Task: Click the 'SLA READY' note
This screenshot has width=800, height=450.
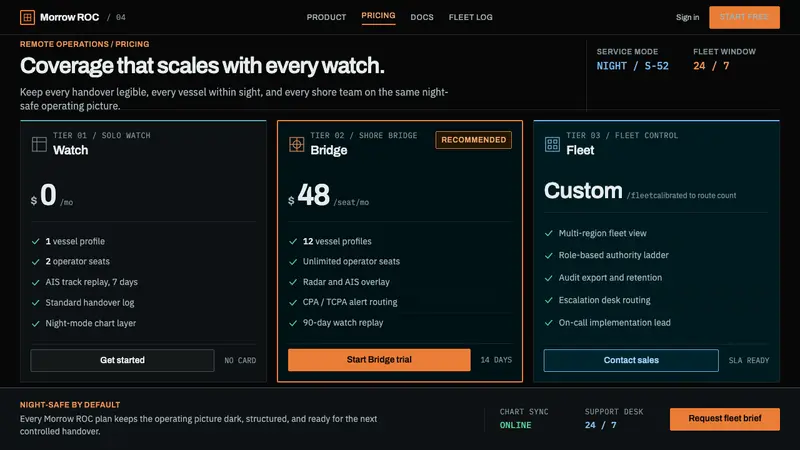Action: pos(748,360)
